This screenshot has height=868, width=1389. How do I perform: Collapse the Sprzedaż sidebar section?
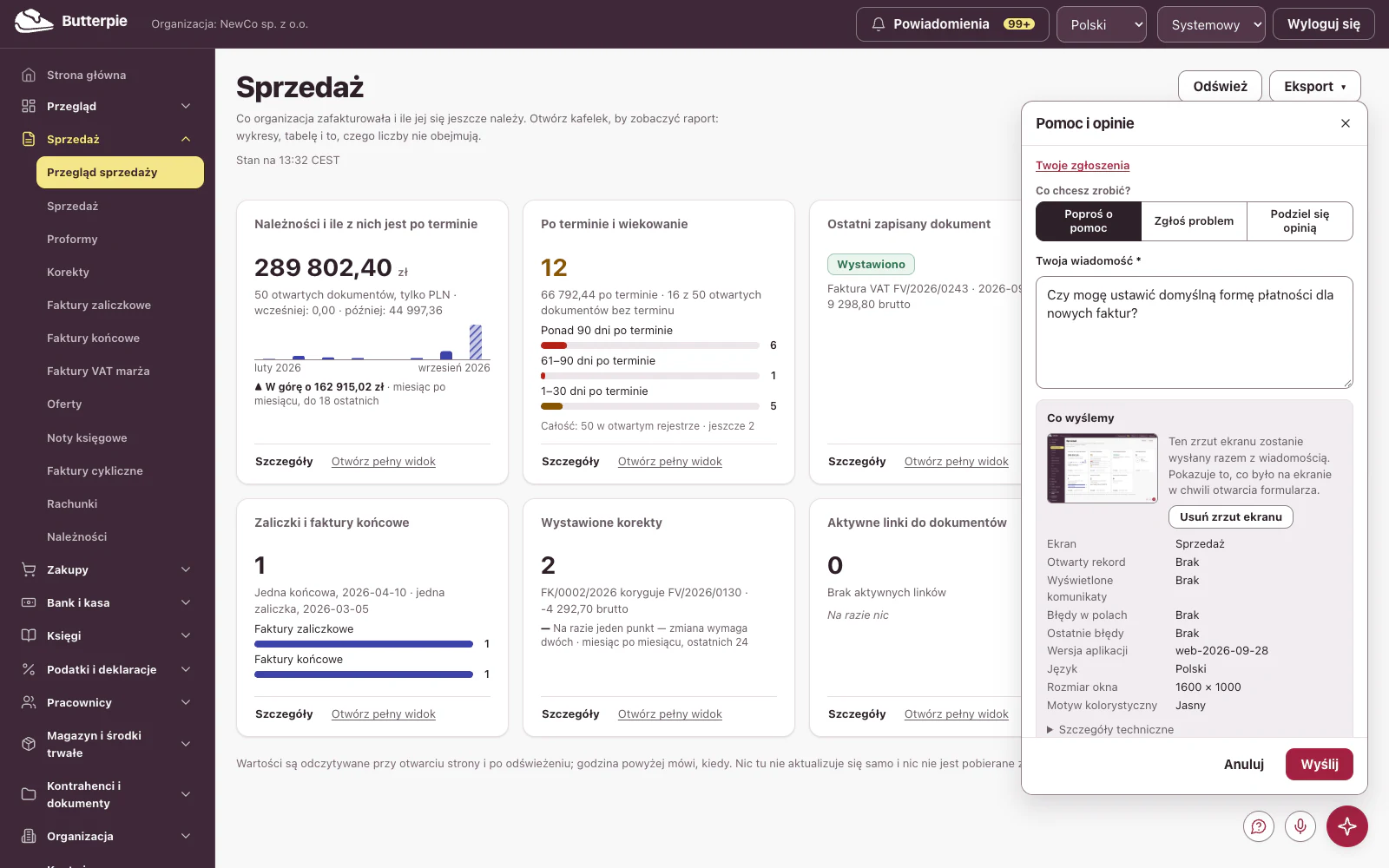coord(186,139)
